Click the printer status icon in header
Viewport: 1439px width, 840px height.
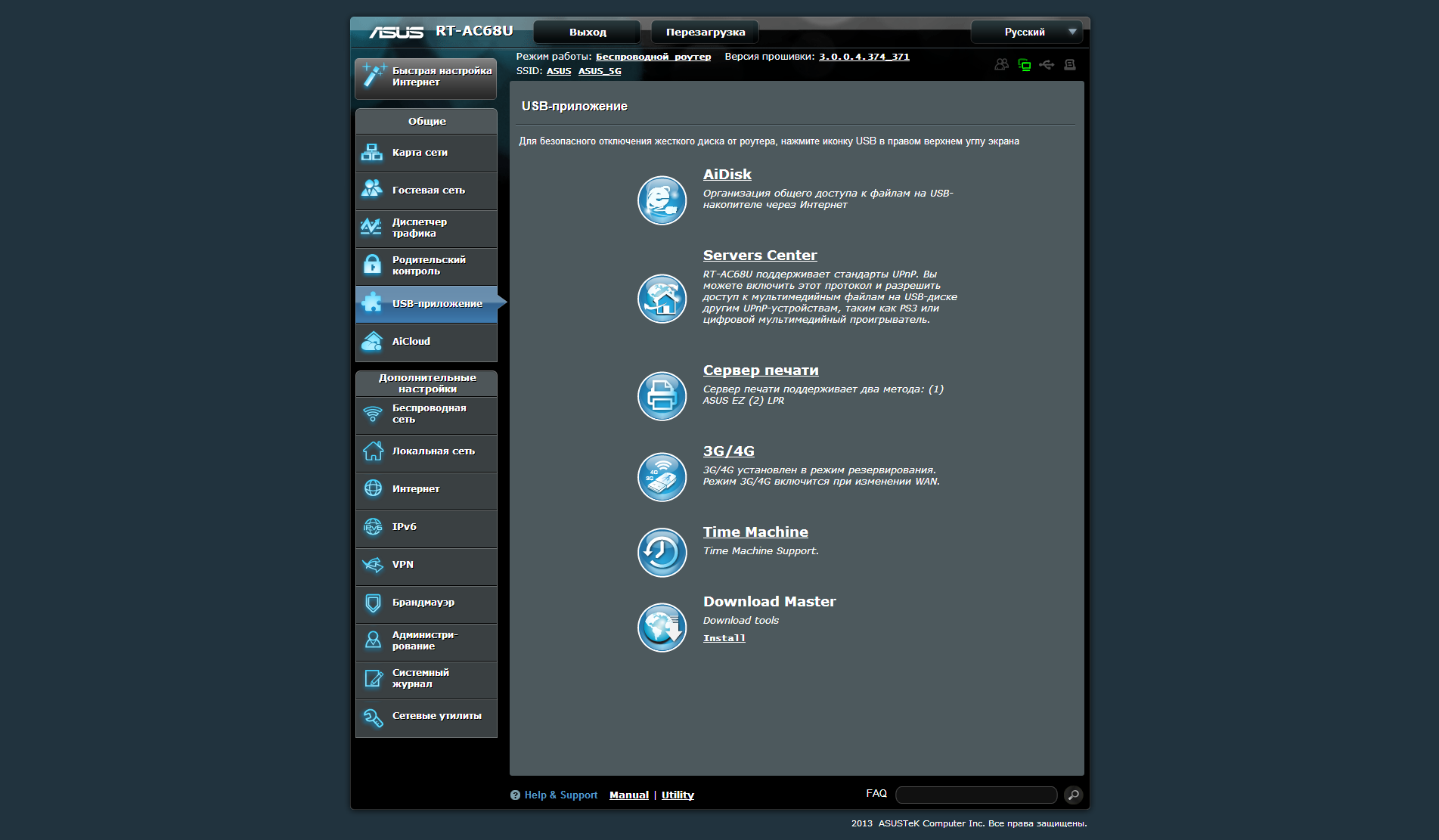tap(1069, 65)
